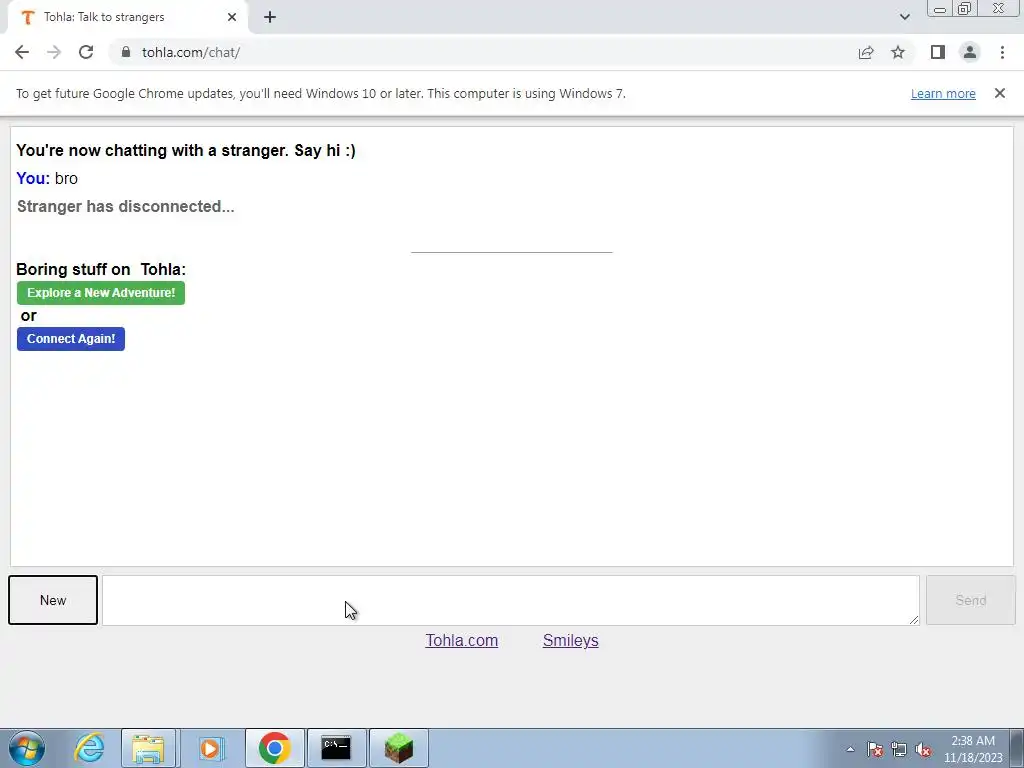Open Minecraft grass block taskbar icon
The width and height of the screenshot is (1024, 768).
click(x=399, y=748)
